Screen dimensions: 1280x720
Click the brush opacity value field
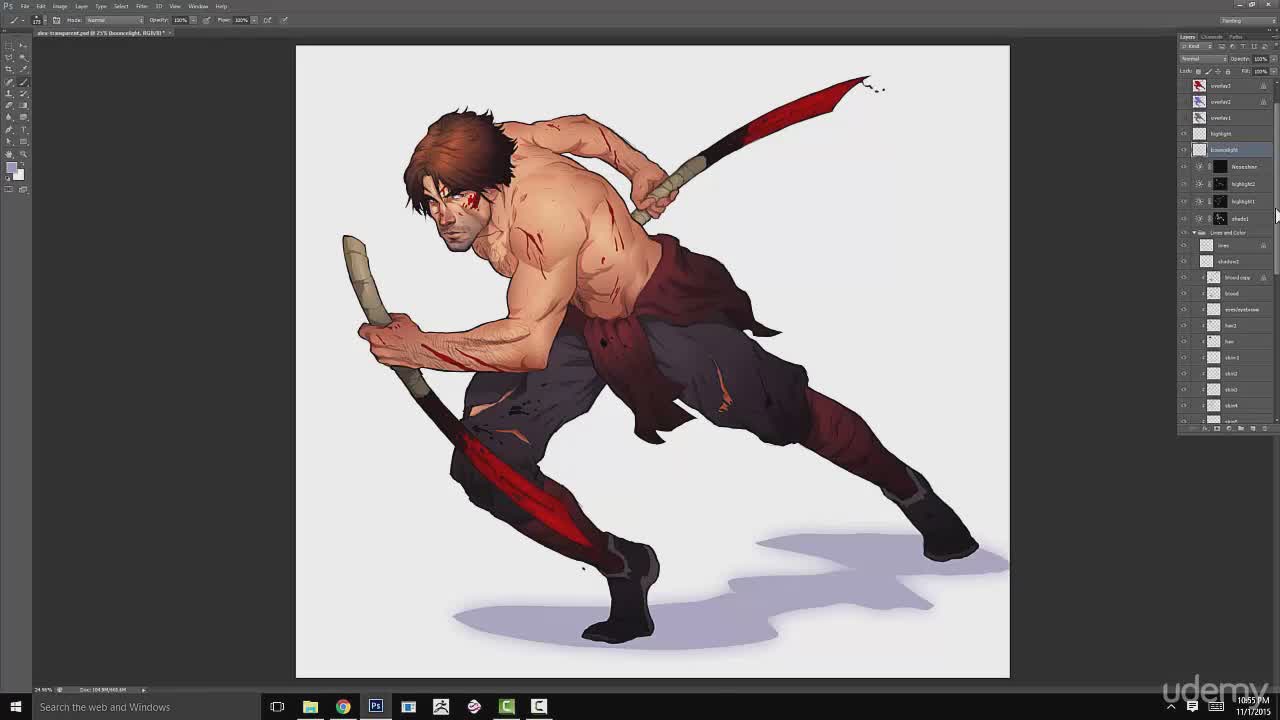coord(180,20)
